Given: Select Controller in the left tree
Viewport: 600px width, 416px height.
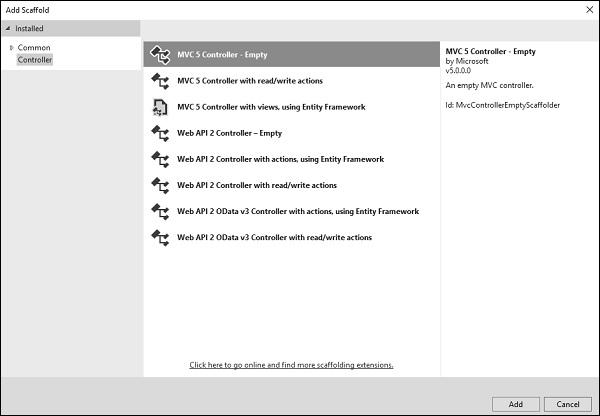Looking at the screenshot, I should (x=35, y=60).
